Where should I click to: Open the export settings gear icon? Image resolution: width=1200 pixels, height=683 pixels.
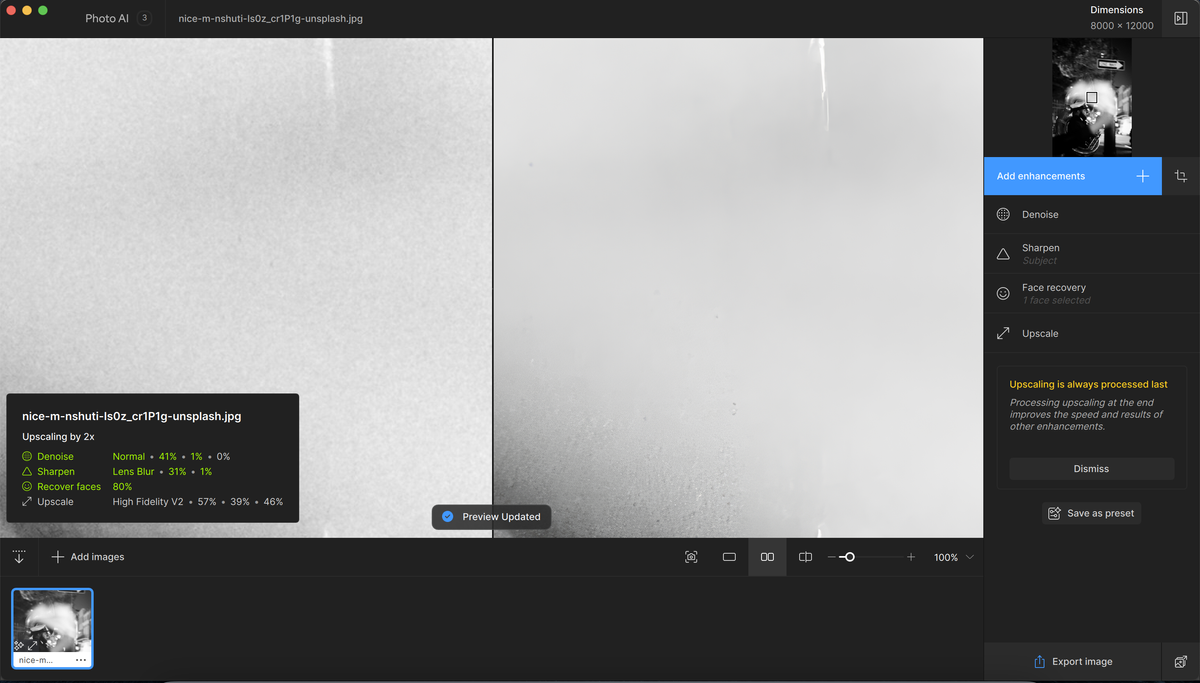(1180, 661)
